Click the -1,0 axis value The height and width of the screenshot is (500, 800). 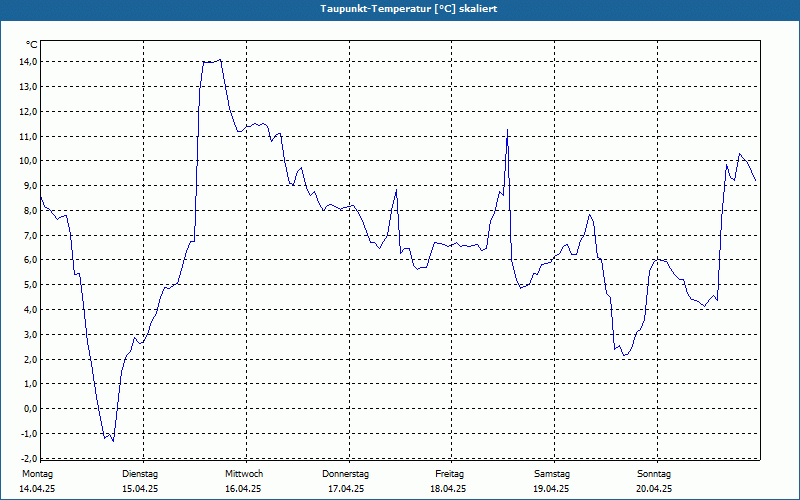point(29,433)
